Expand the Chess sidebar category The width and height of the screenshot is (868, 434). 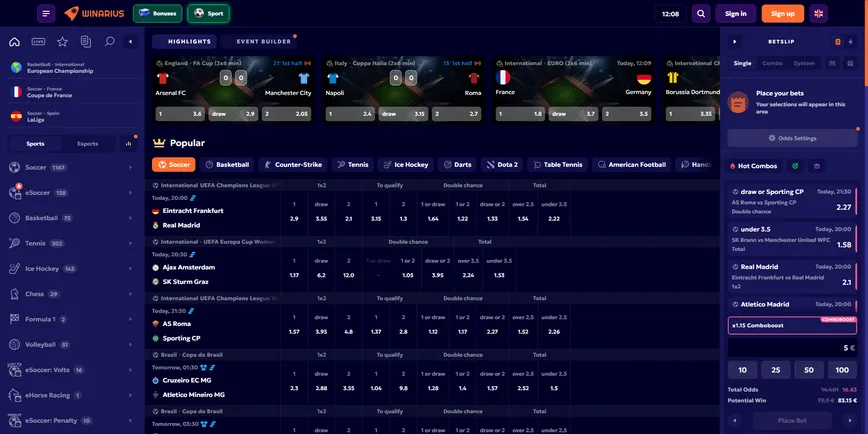[x=72, y=294]
